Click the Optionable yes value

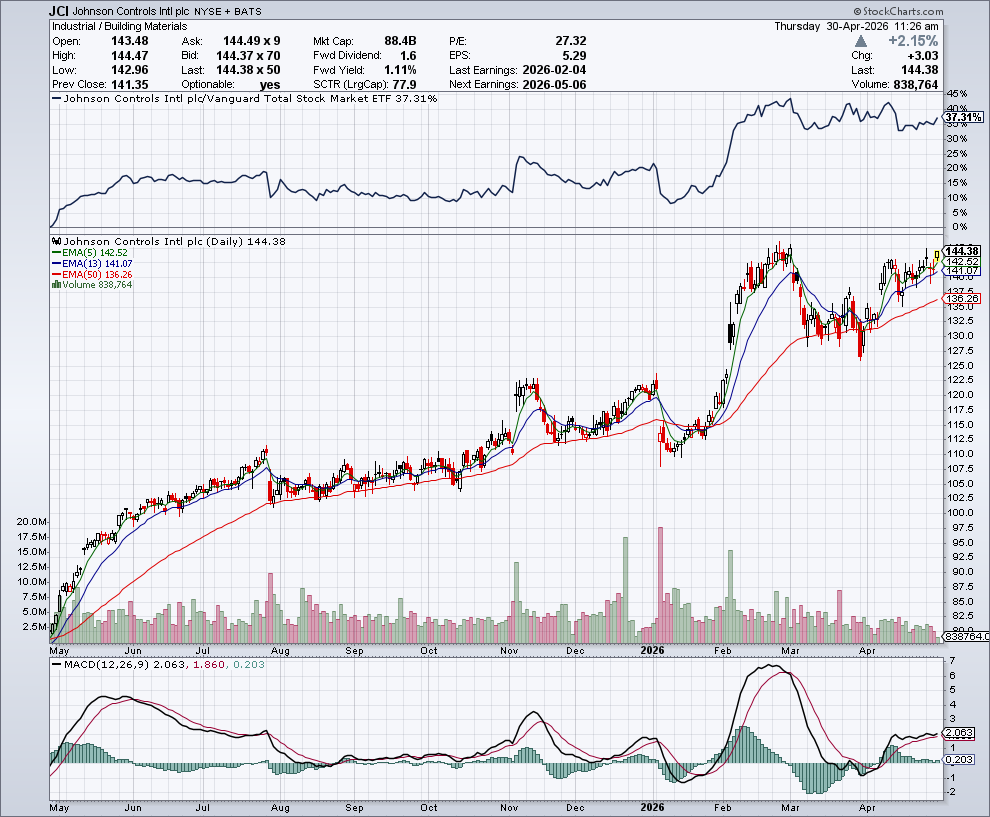[270, 85]
